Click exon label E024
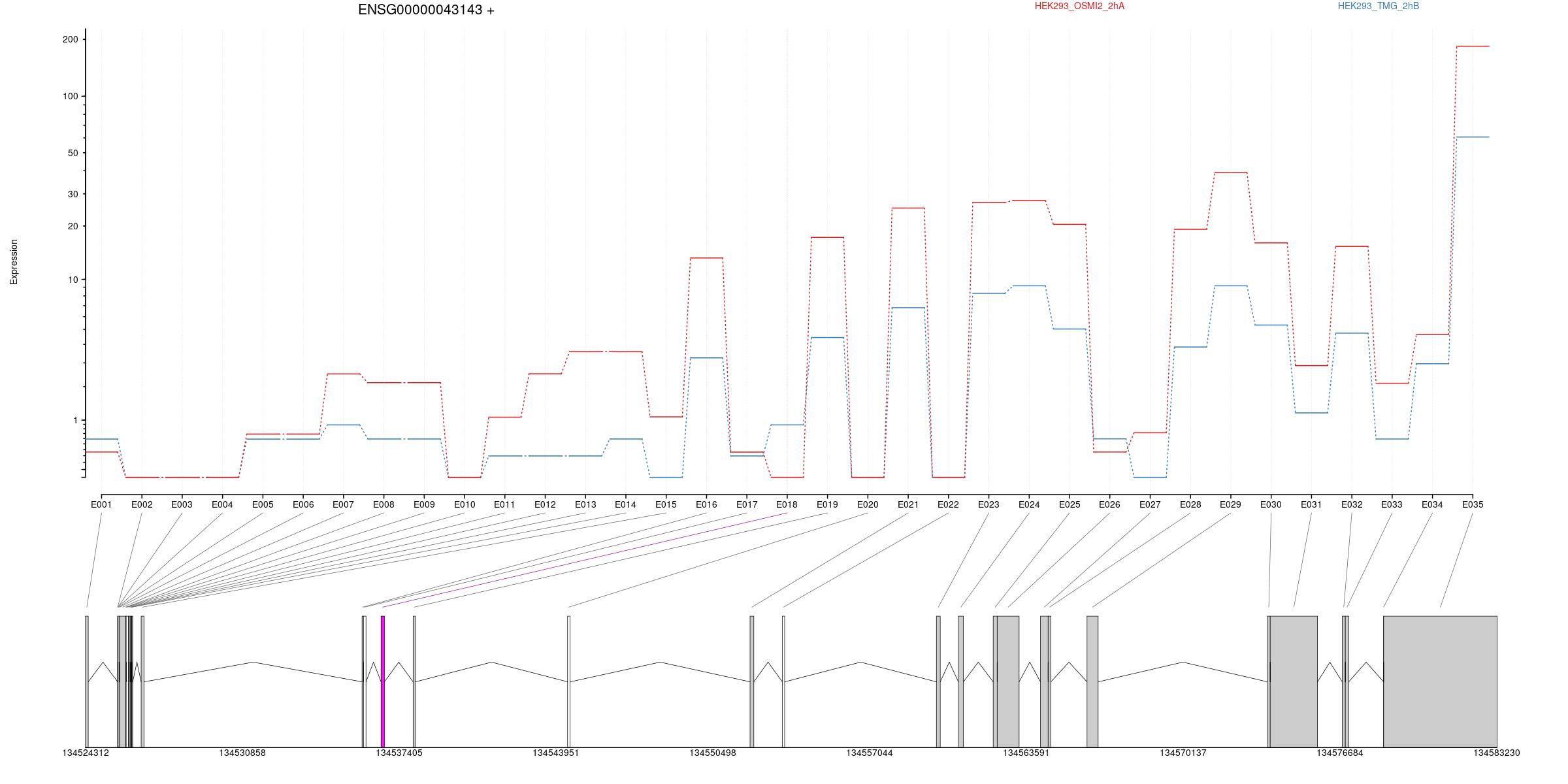Viewport: 1568px width, 784px height. (x=1029, y=504)
